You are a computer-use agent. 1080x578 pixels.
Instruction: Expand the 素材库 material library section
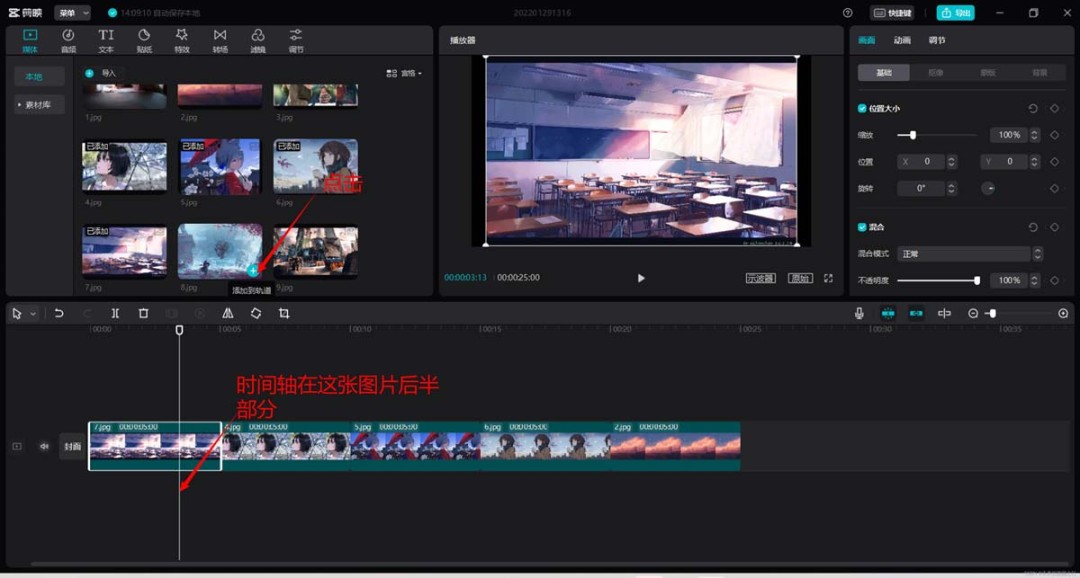[38, 104]
